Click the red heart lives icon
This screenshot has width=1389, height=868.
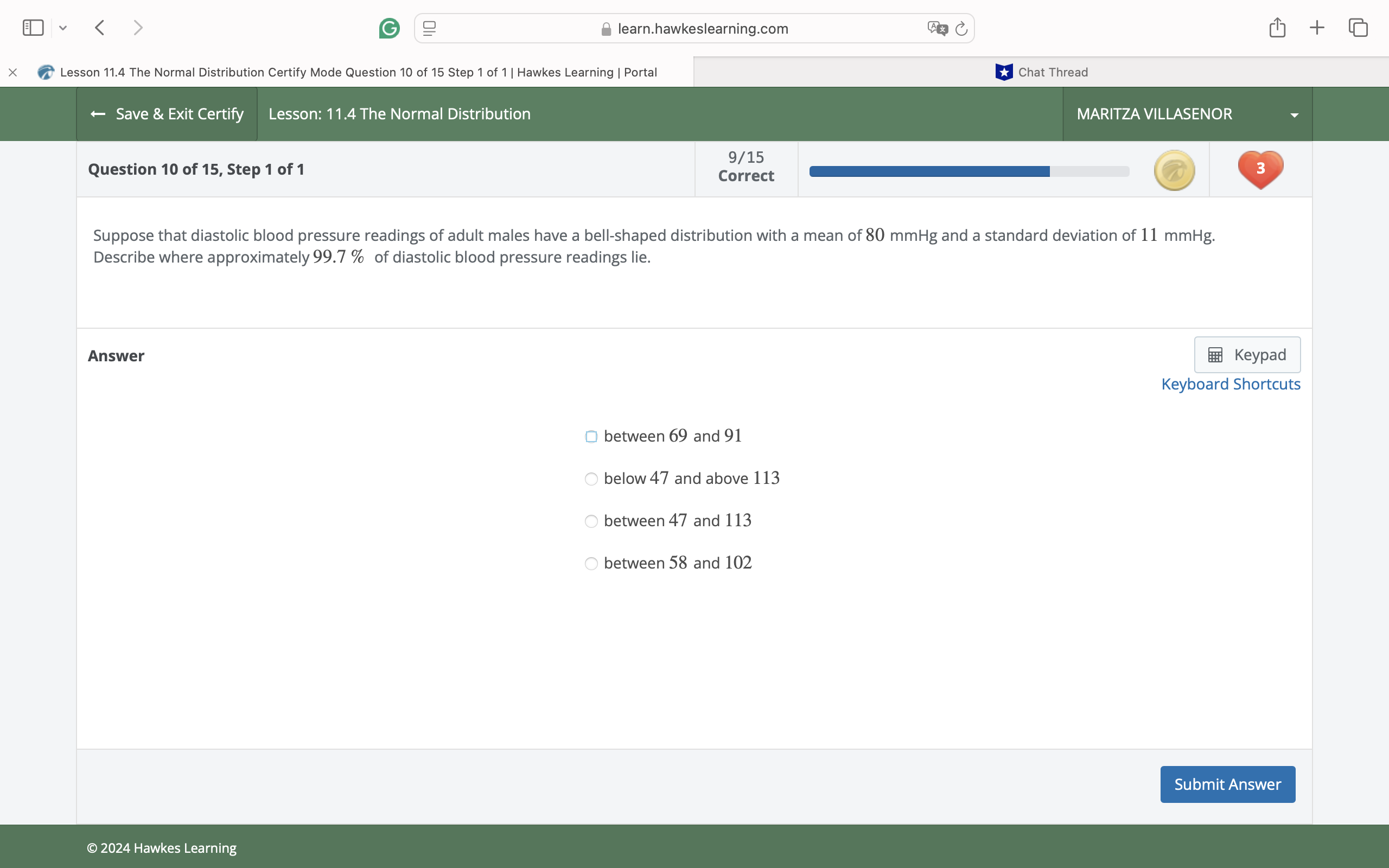click(1260, 169)
